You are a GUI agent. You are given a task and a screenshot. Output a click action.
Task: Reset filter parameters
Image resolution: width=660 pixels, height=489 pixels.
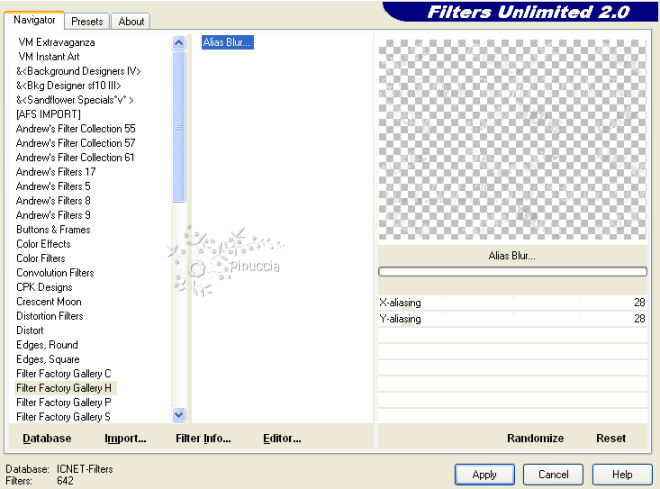(x=611, y=438)
